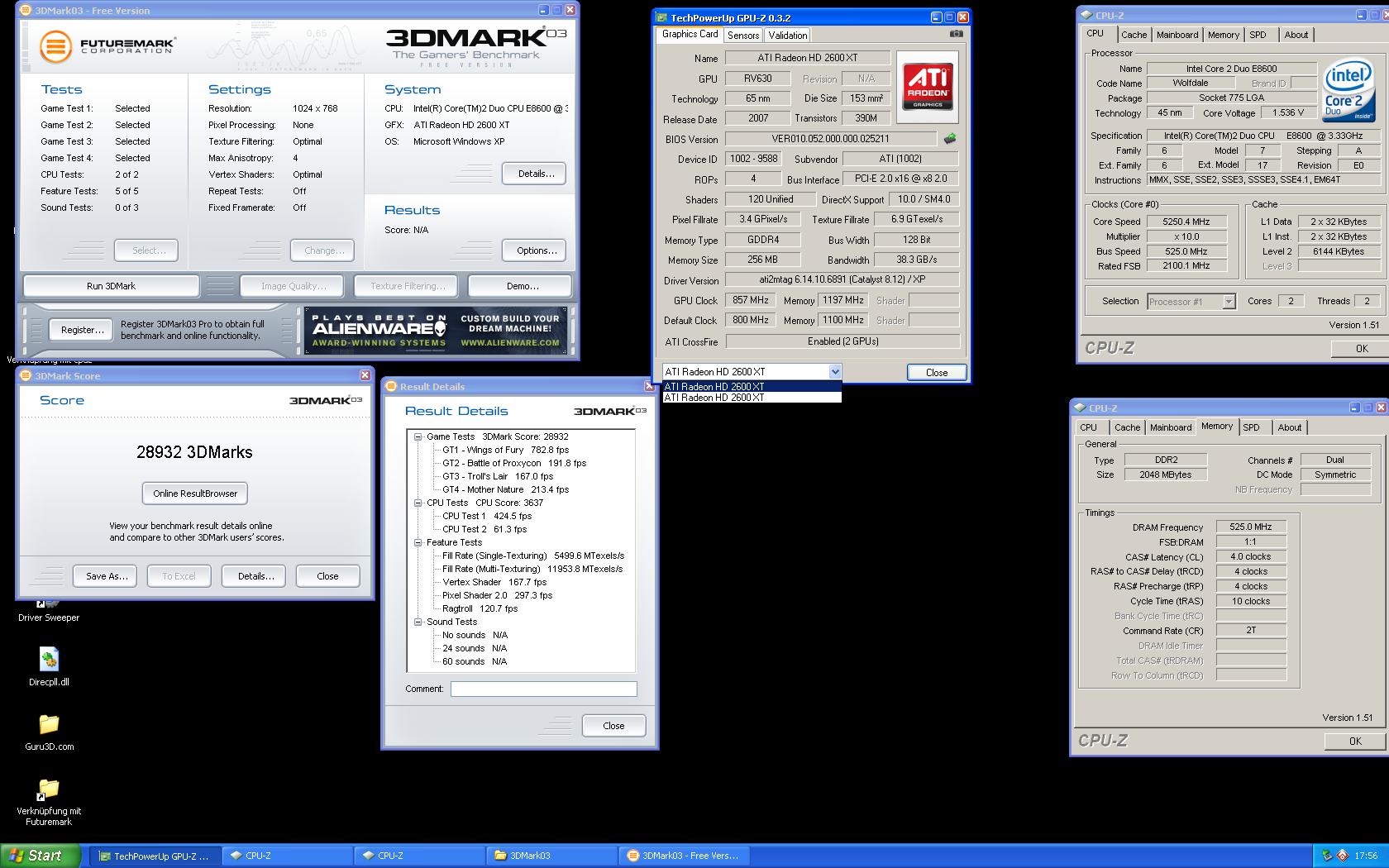Click OK in the lower CPU-Z Memory window
Screen dimensions: 1389x868
coord(1355,742)
